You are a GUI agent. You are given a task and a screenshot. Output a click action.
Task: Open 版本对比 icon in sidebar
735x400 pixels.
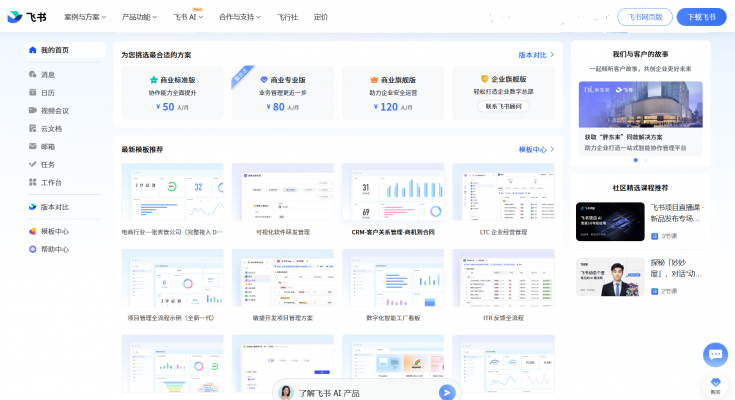(32, 207)
